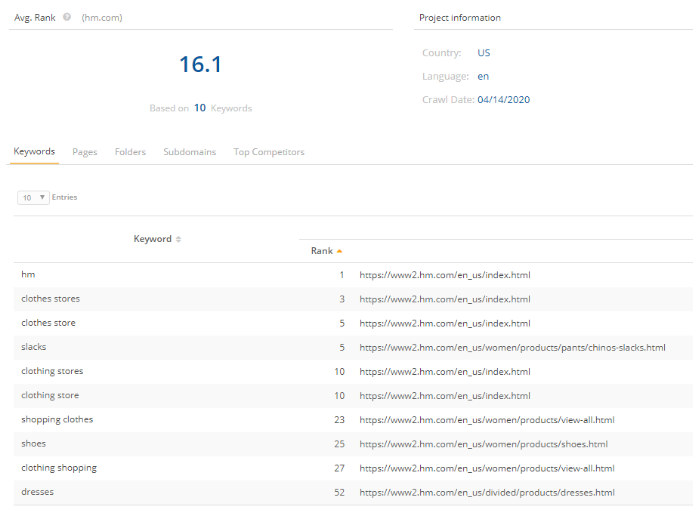
Task: Select the 'shopping clothes' keyword cell
Action: tap(57, 419)
